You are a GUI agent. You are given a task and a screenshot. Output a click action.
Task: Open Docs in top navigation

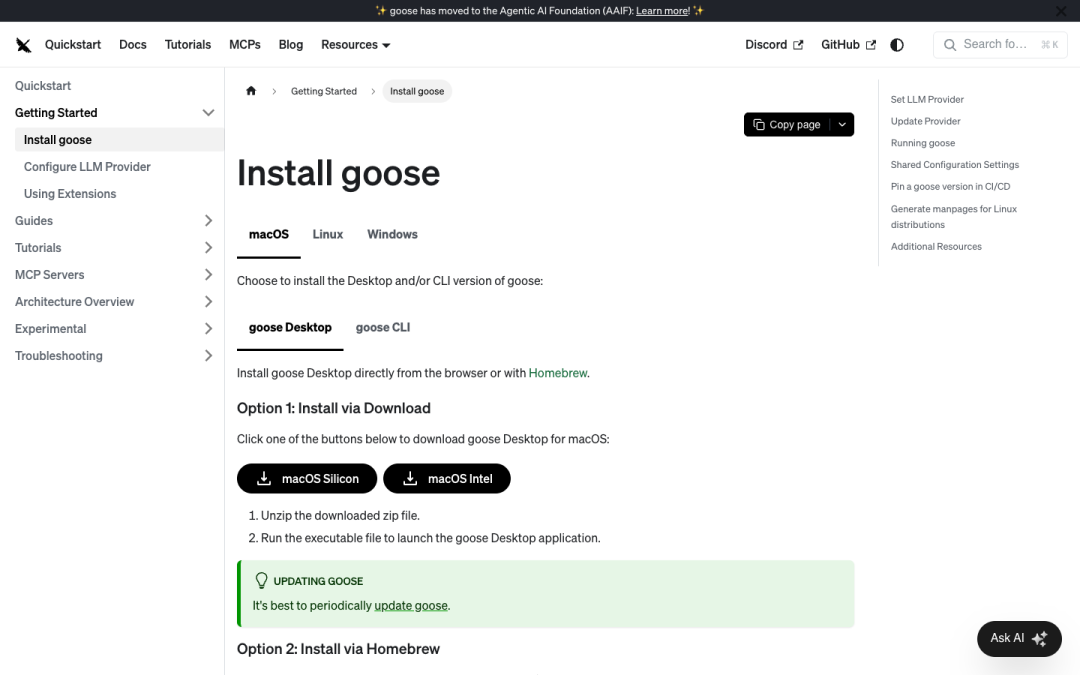(x=133, y=45)
